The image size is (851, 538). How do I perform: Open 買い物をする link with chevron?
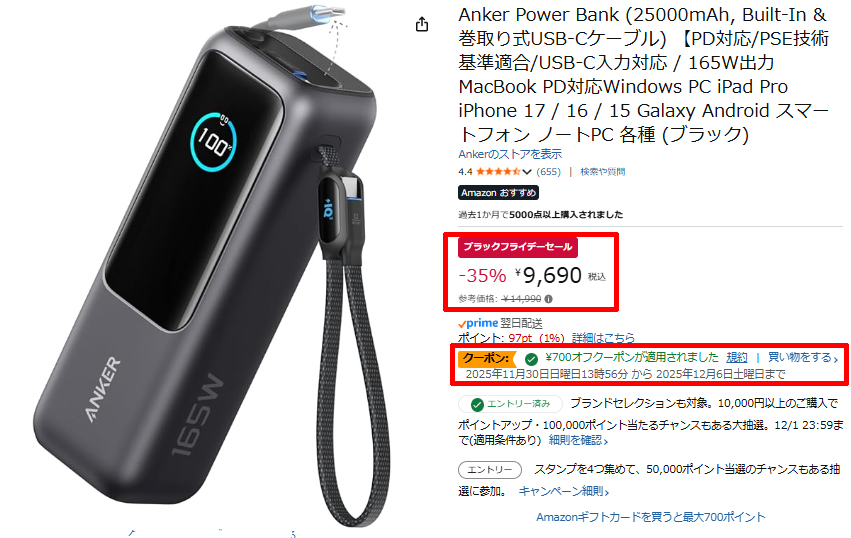pyautogui.click(x=803, y=358)
